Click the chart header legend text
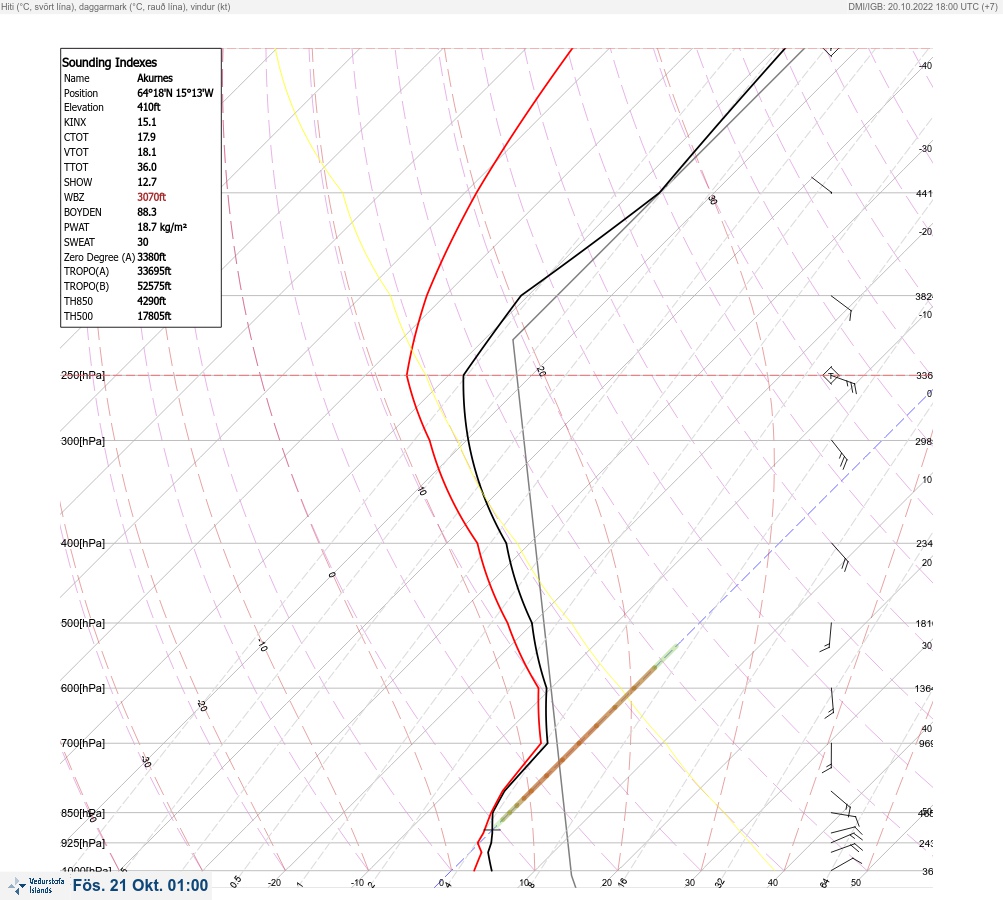The width and height of the screenshot is (1003, 900). [116, 7]
